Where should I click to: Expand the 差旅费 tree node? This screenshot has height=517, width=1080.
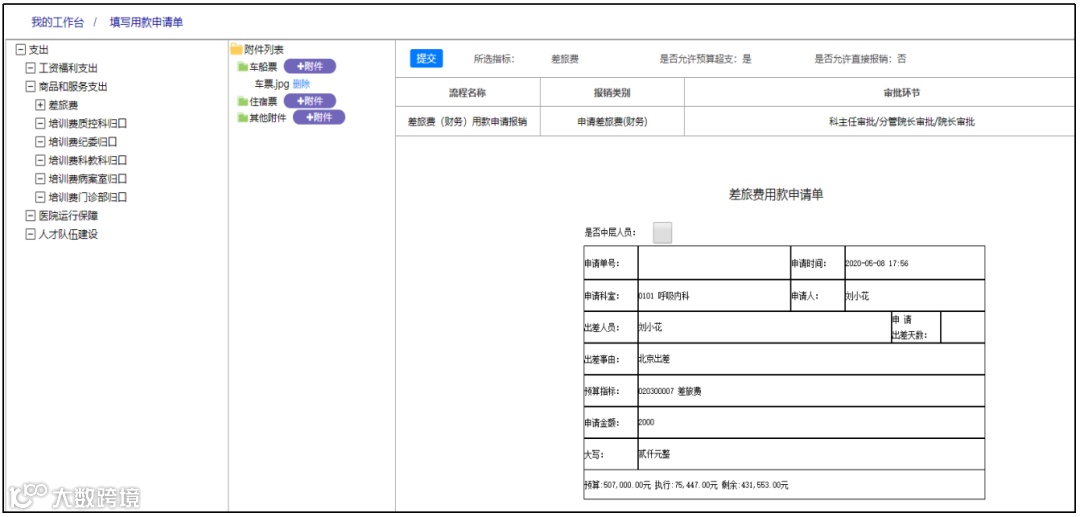click(x=40, y=105)
